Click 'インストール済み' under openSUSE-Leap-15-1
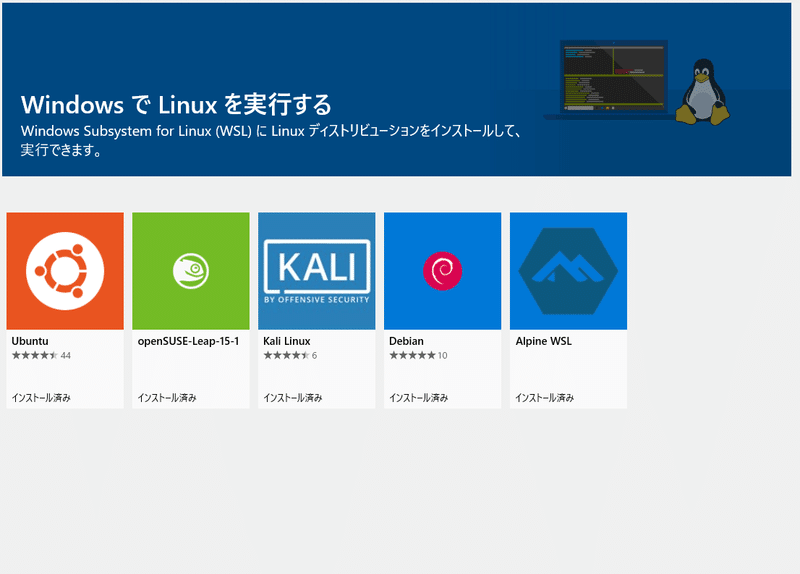This screenshot has height=574, width=800. (167, 397)
